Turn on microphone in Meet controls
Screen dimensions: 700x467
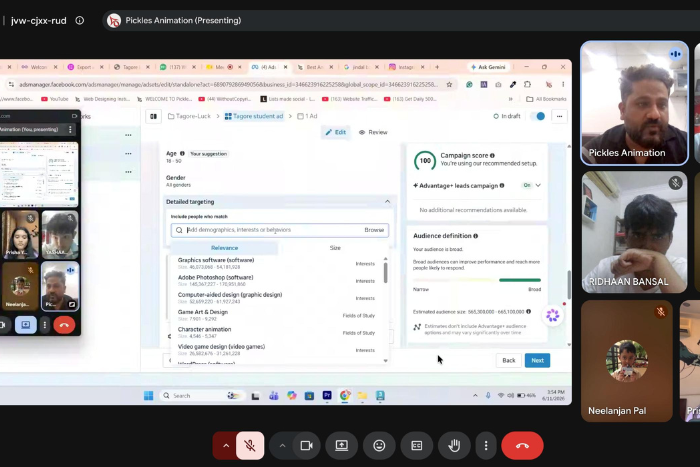coord(250,446)
